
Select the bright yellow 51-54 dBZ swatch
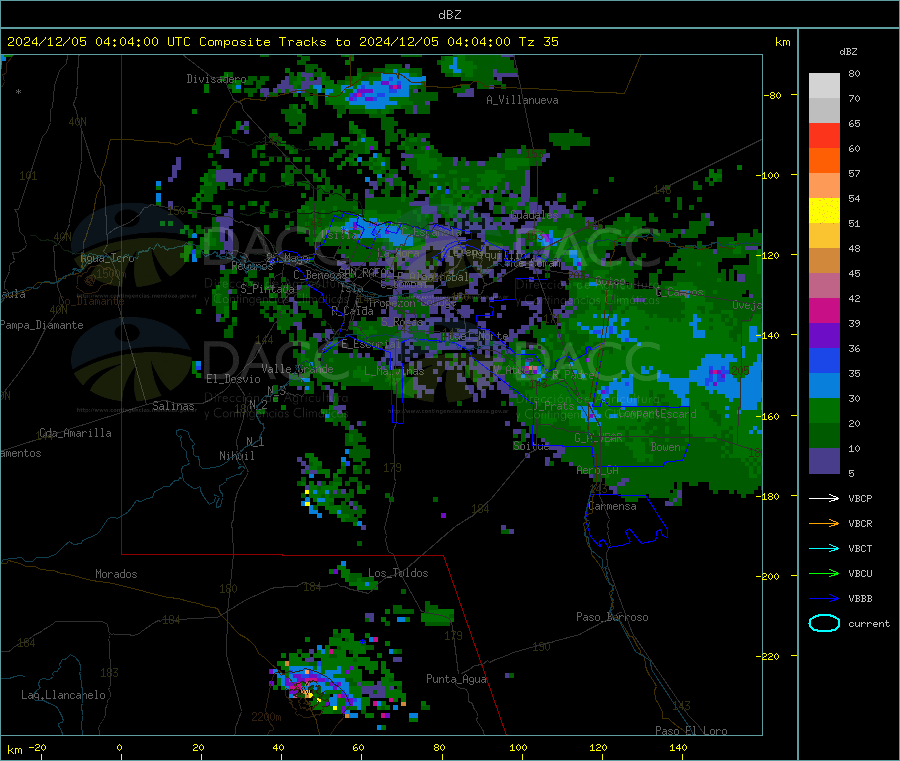pyautogui.click(x=824, y=211)
